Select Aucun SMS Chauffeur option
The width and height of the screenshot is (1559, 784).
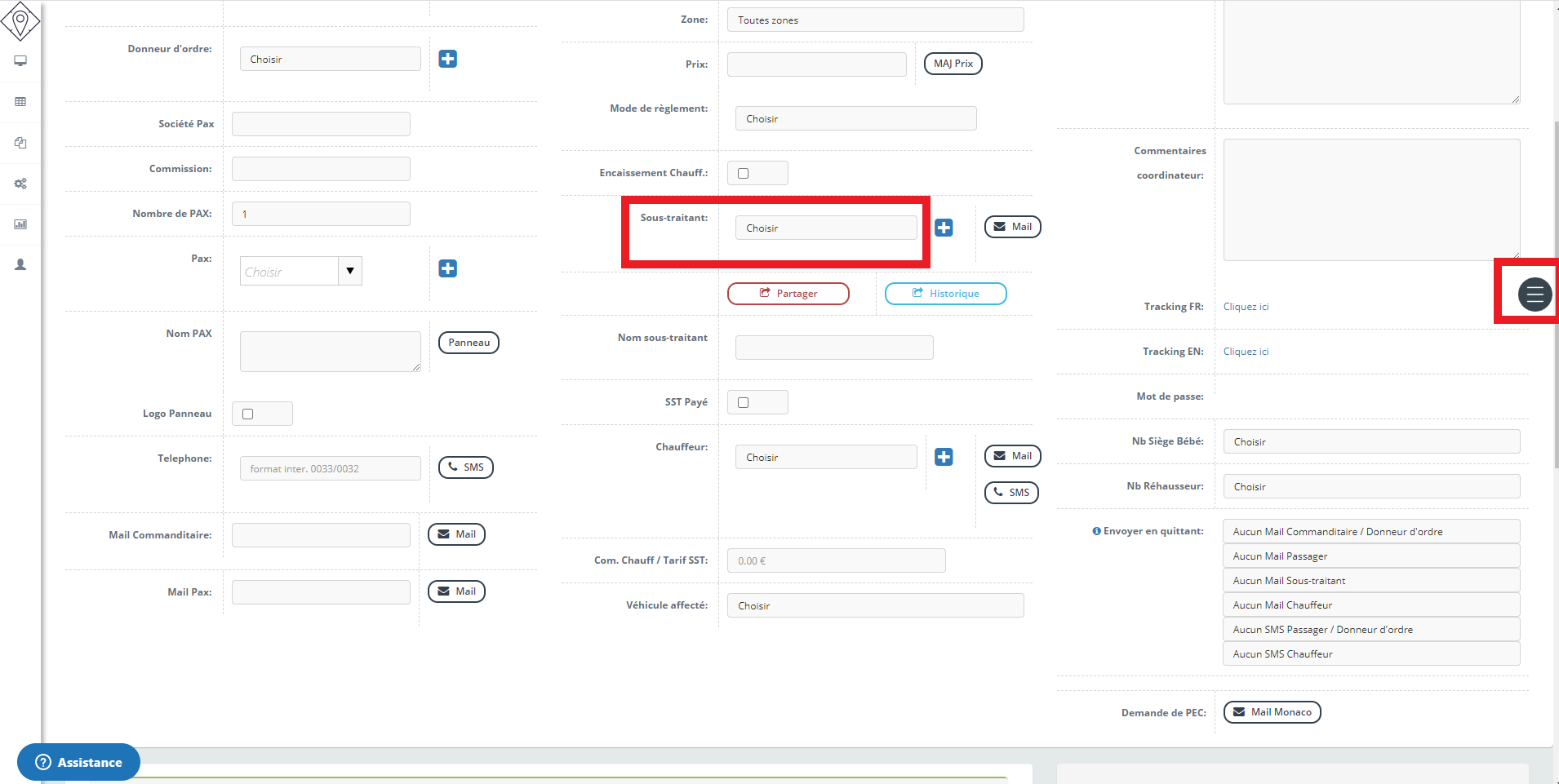coord(1371,654)
